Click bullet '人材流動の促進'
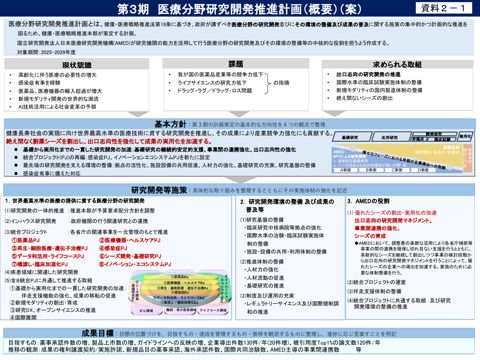Screen dimensions: 480x360 264,278
